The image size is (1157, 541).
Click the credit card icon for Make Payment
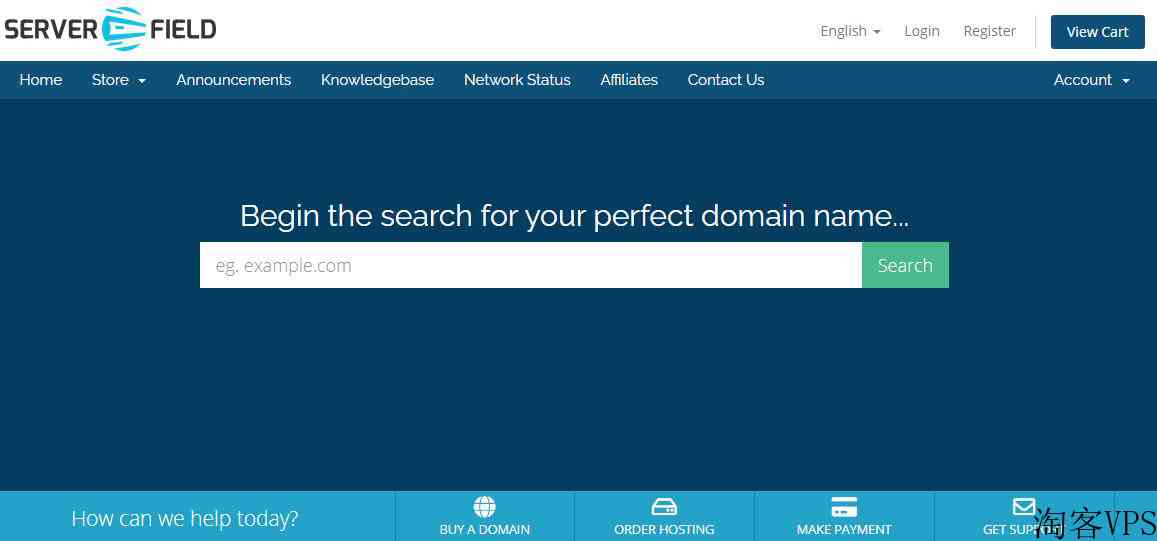(844, 507)
